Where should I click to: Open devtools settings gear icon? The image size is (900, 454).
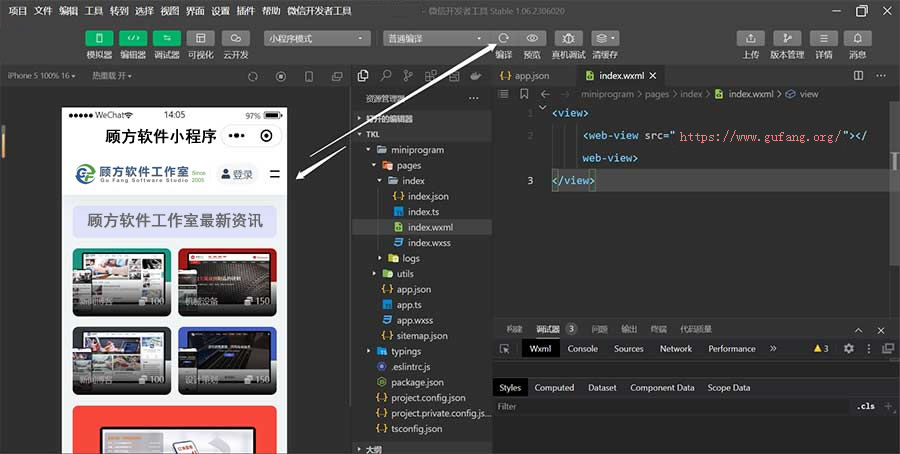[x=849, y=348]
